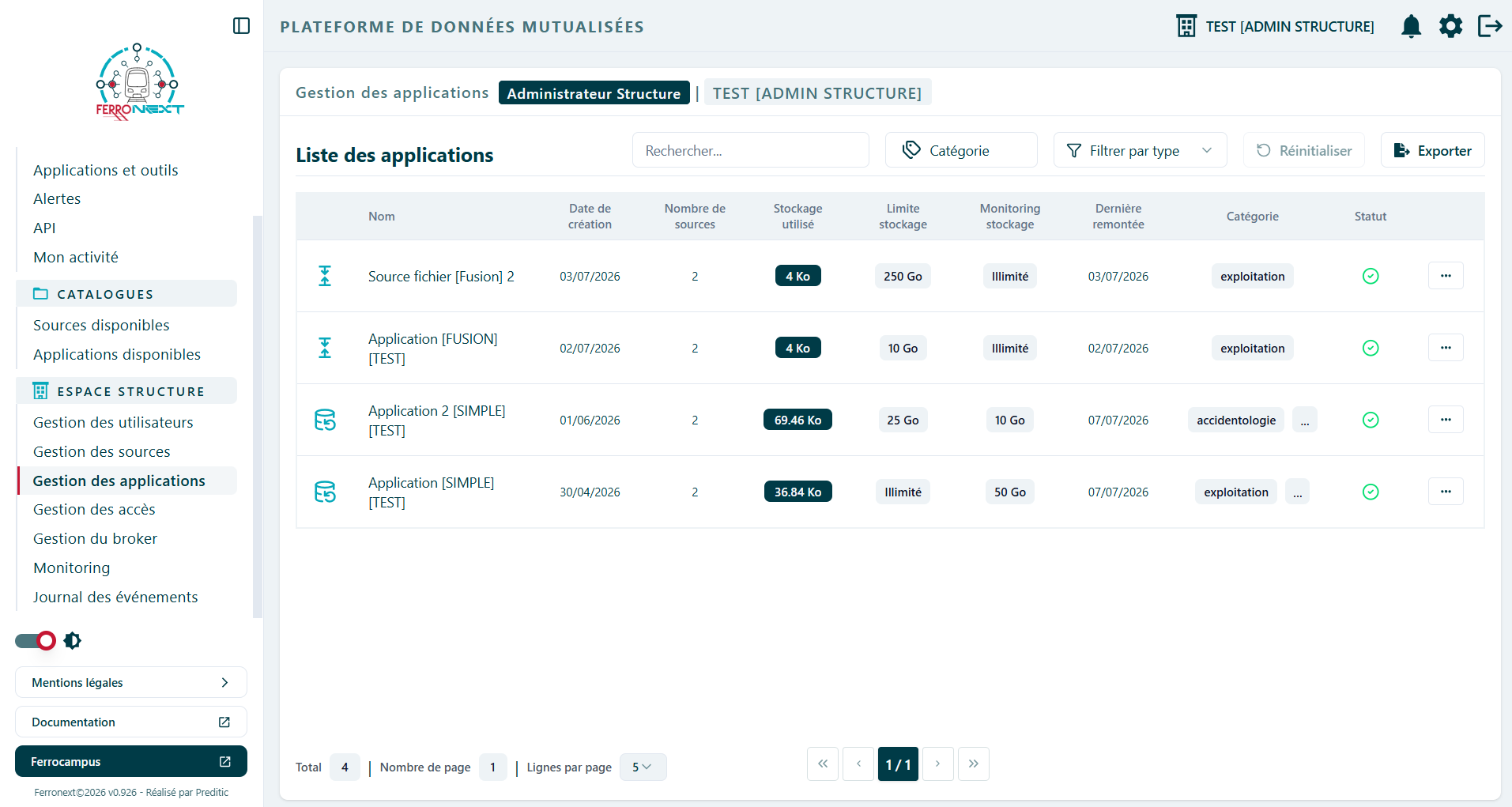This screenshot has height=807, width=1512.
Task: Click fusion icon for Application [FUSION] [TEST]
Action: pos(325,348)
